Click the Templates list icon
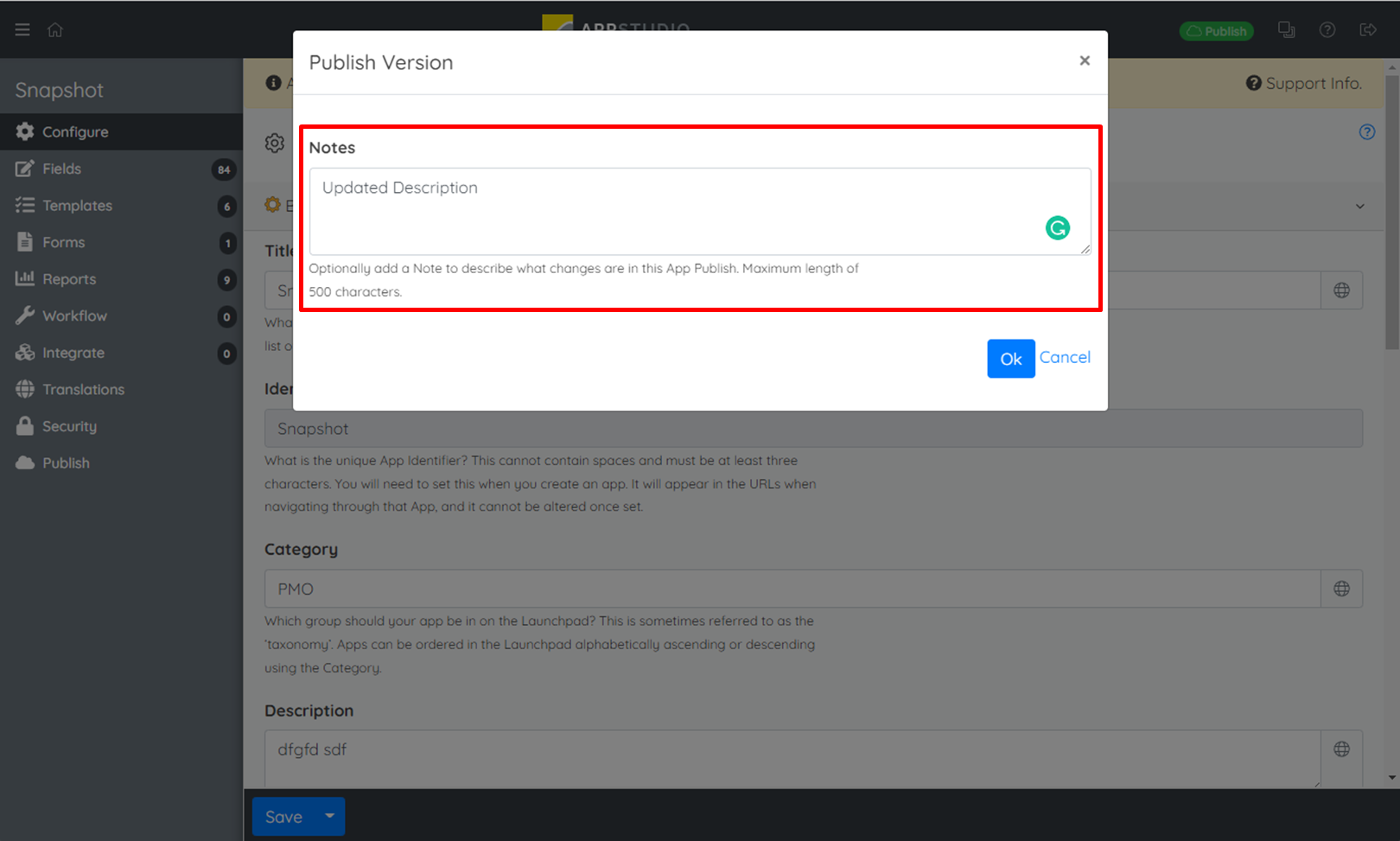Screen dimensions: 1400x841 click(25, 205)
